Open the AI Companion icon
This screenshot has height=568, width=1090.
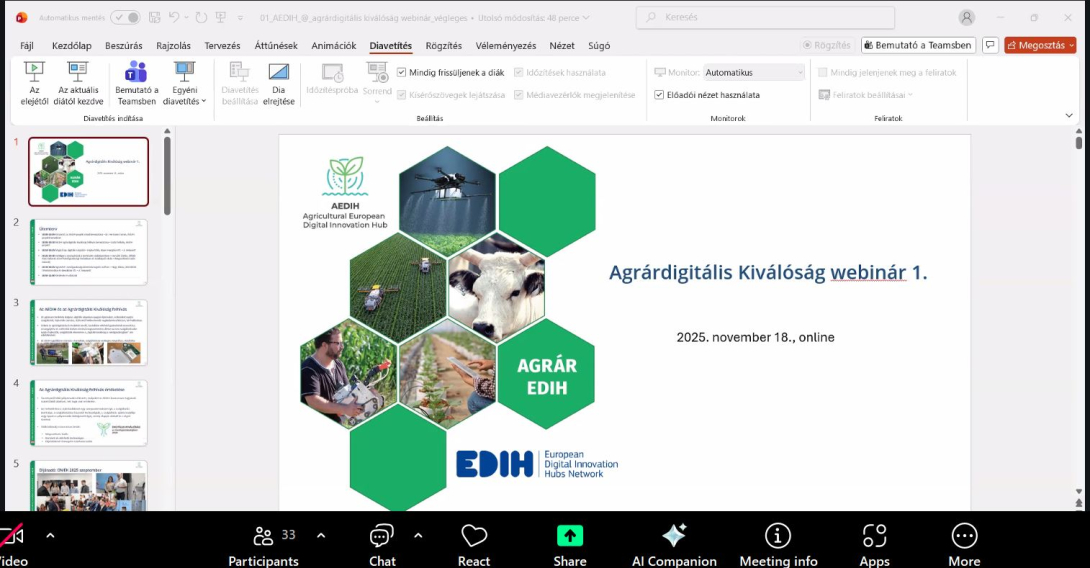coord(674,536)
